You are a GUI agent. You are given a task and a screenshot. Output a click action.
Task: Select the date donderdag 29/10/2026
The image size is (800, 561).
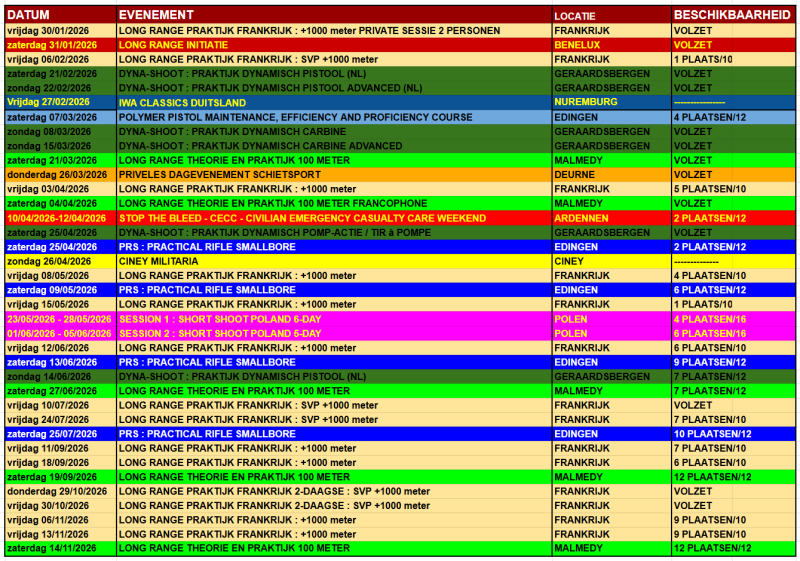[61, 491]
